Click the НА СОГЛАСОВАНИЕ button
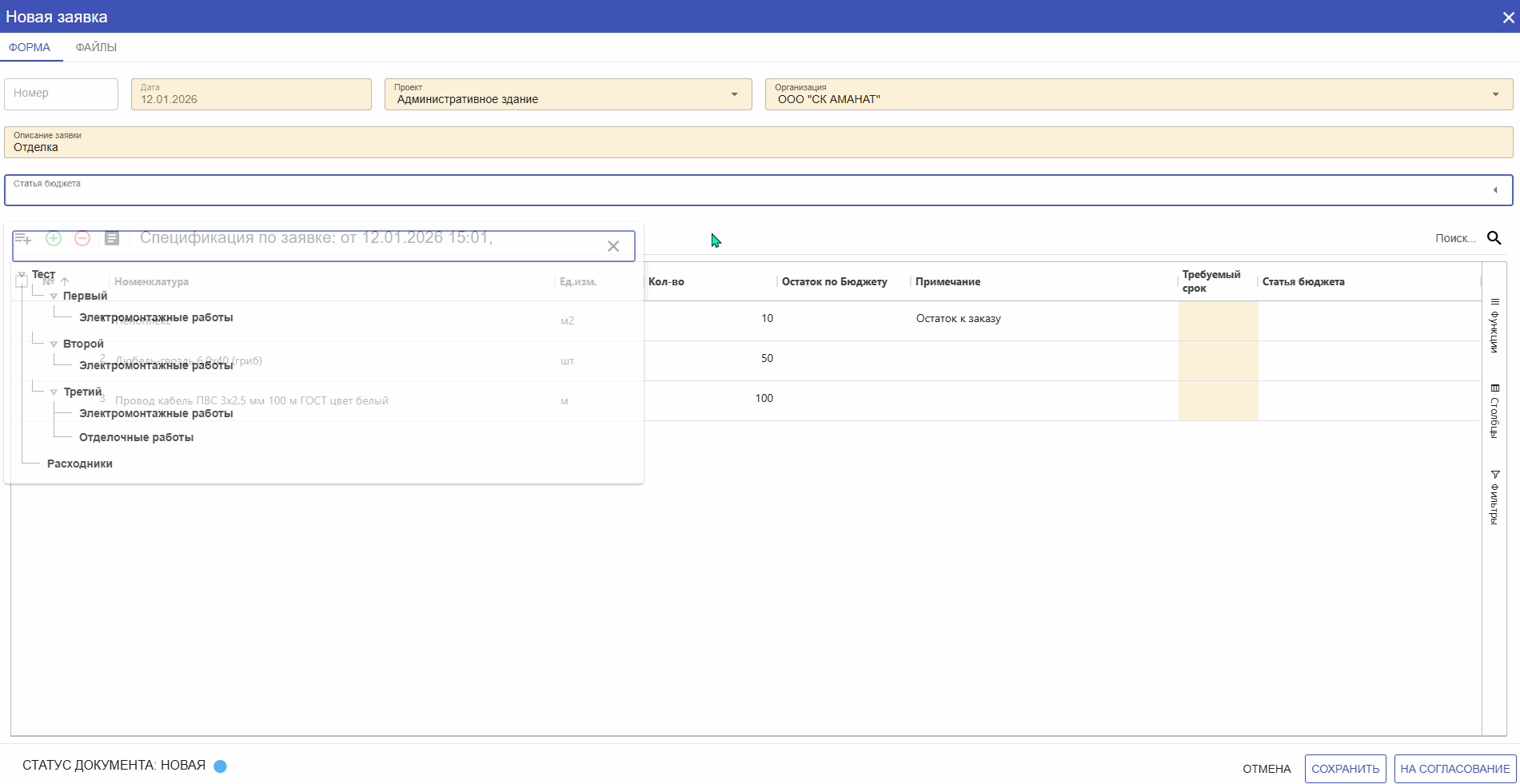Image resolution: width=1520 pixels, height=784 pixels. coord(1454,769)
